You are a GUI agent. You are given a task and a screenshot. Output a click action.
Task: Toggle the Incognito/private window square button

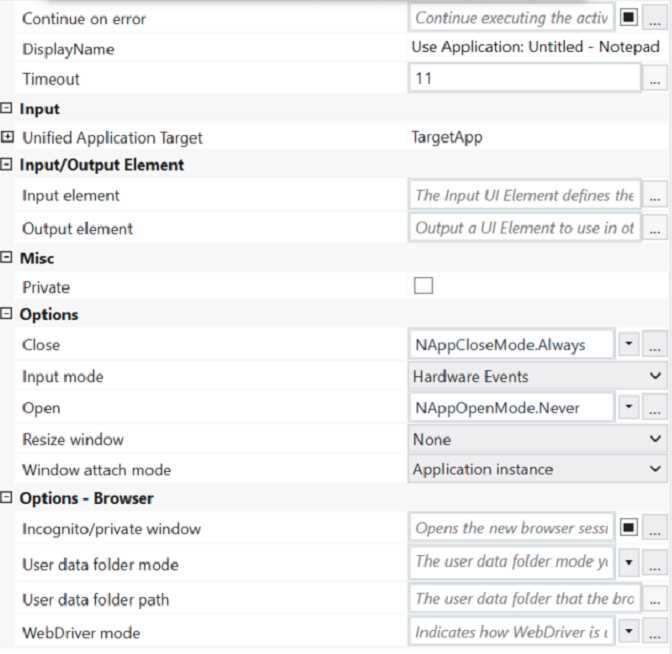(x=629, y=528)
